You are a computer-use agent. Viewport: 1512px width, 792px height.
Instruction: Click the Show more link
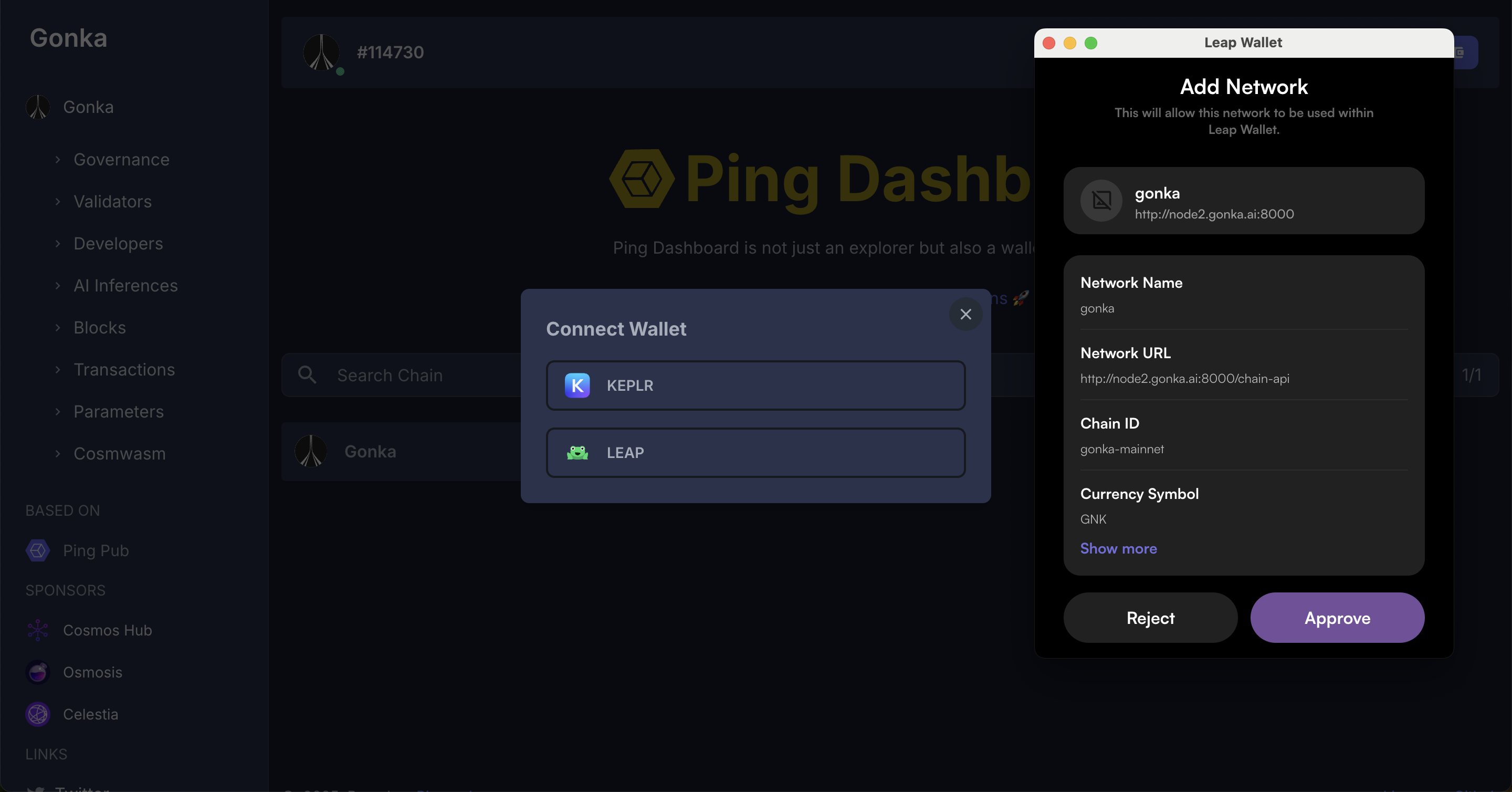point(1118,548)
